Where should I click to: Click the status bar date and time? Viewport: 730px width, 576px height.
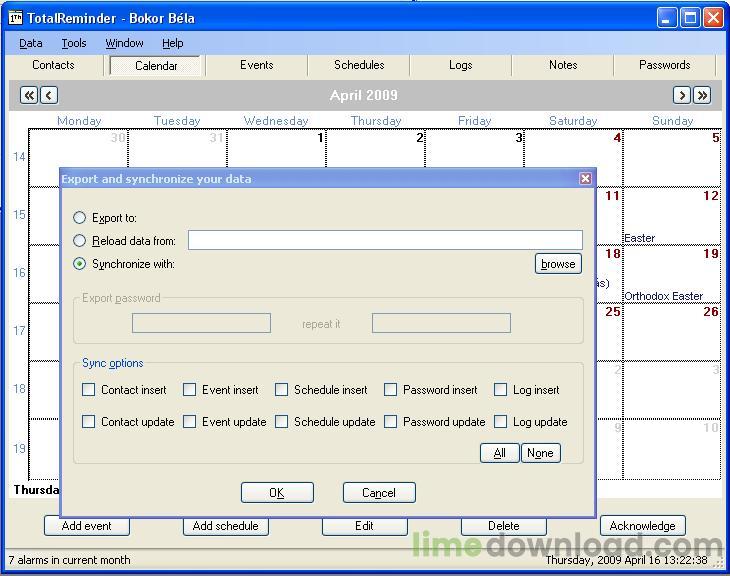626,560
